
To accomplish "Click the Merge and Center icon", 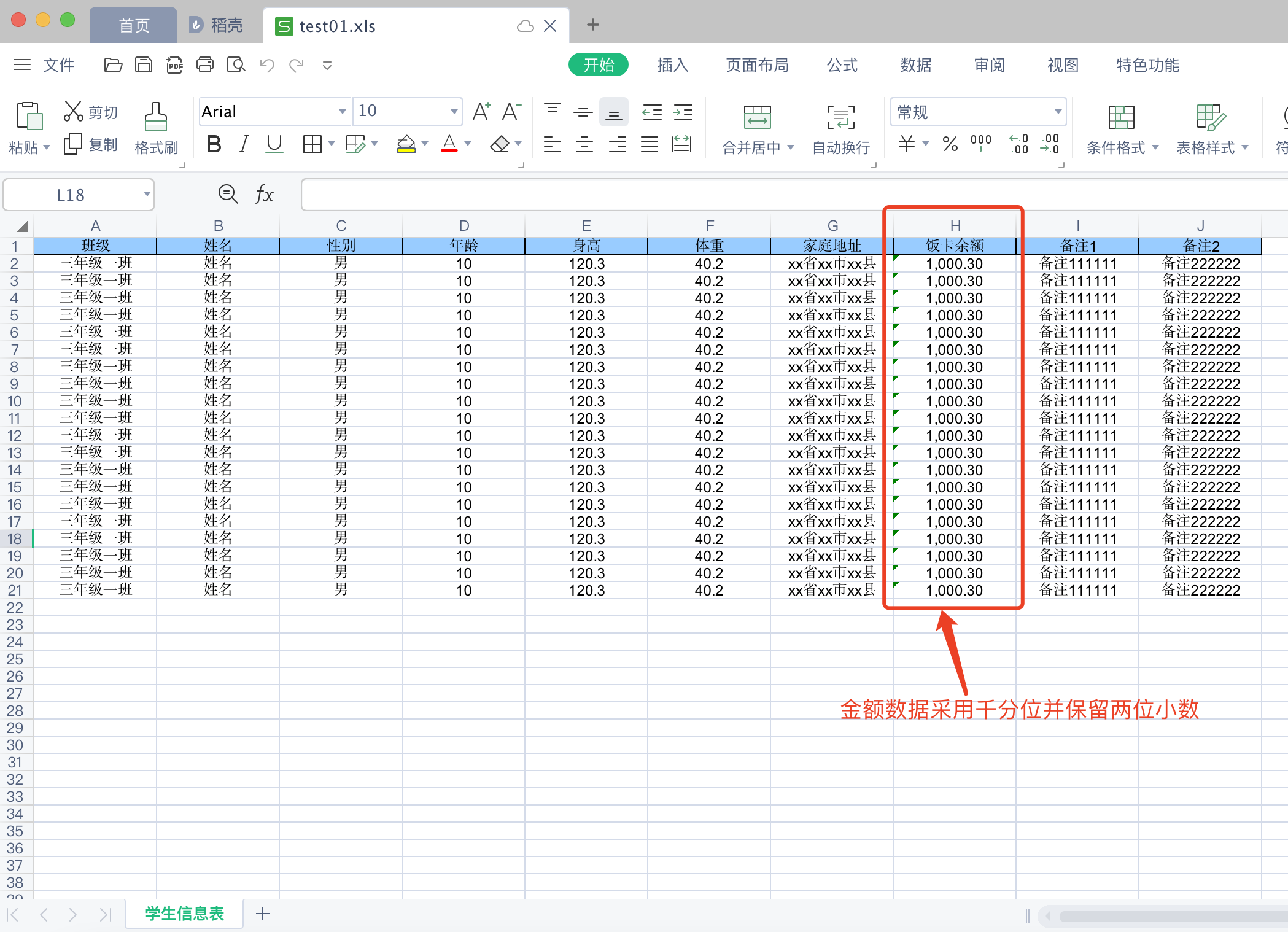I will (757, 117).
